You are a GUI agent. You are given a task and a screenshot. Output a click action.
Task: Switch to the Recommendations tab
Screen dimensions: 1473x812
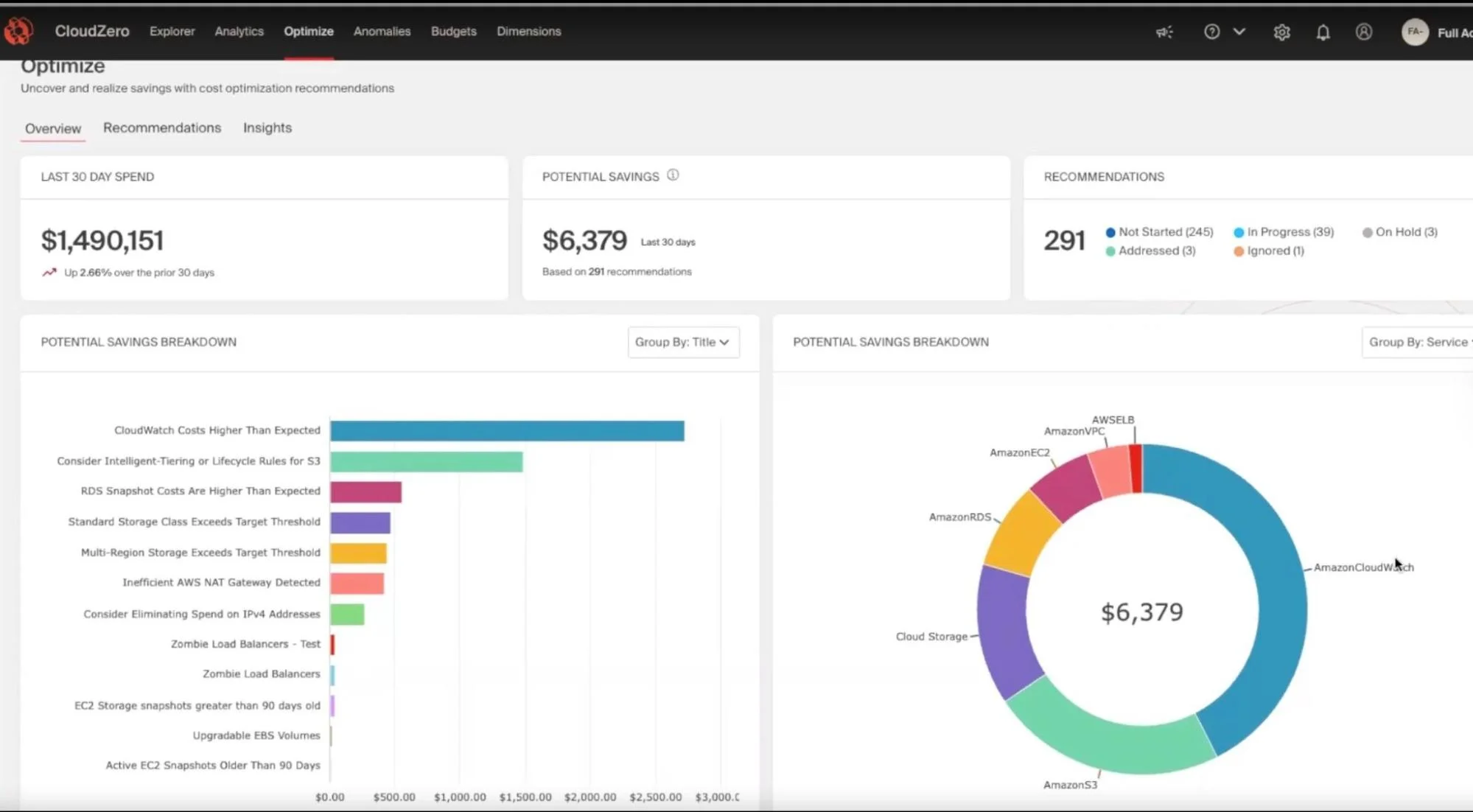tap(161, 127)
